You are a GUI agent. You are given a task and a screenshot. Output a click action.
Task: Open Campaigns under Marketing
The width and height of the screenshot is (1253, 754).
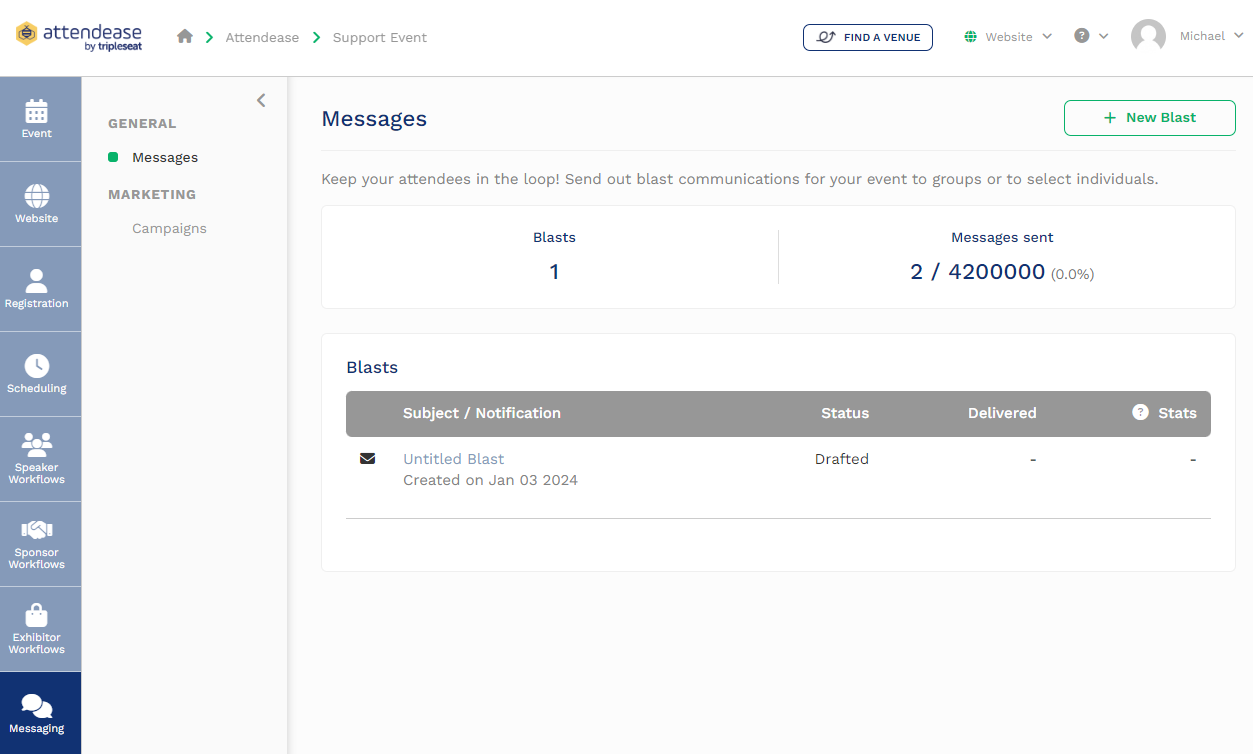[x=169, y=228]
